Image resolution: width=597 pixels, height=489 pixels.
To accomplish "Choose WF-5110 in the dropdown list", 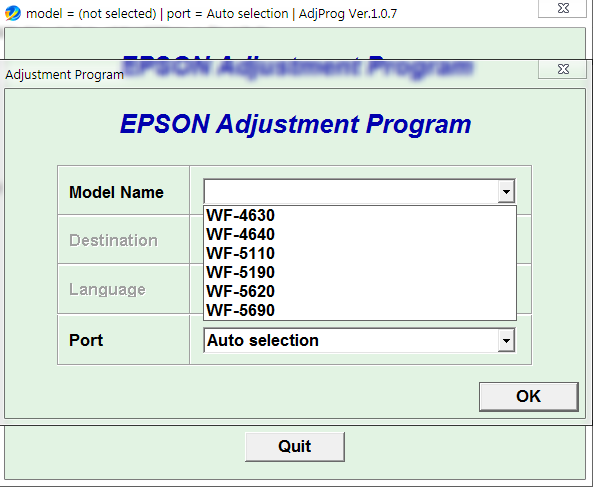I will [x=359, y=254].
